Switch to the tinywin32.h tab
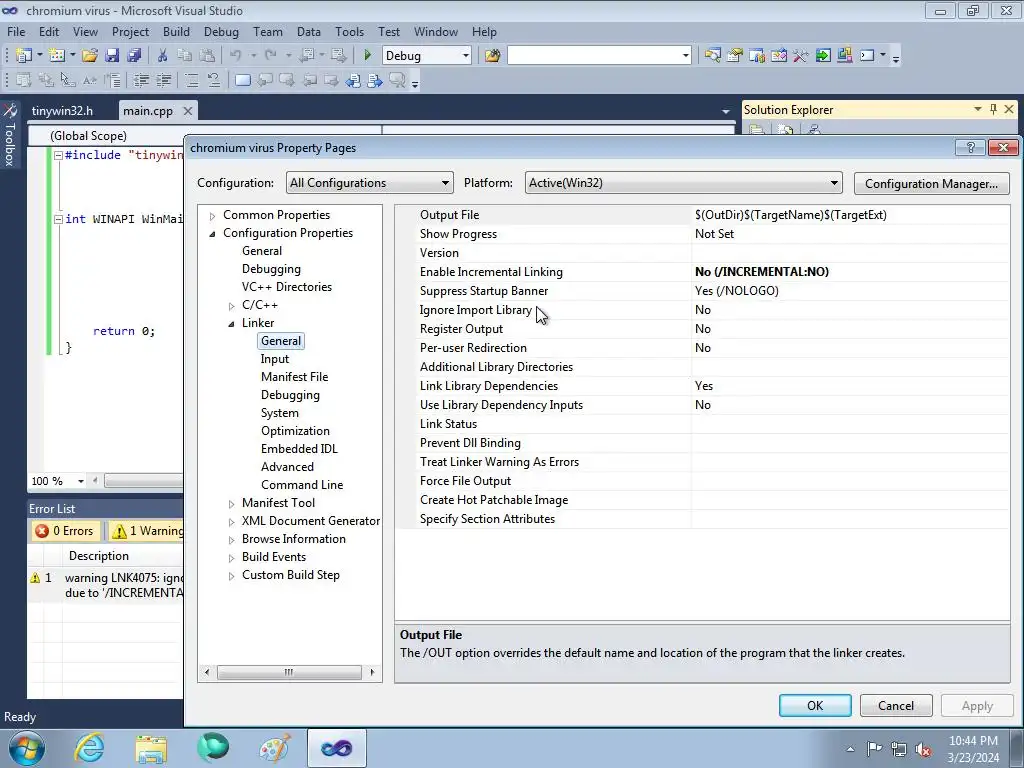The height and width of the screenshot is (768, 1024). pyautogui.click(x=62, y=111)
